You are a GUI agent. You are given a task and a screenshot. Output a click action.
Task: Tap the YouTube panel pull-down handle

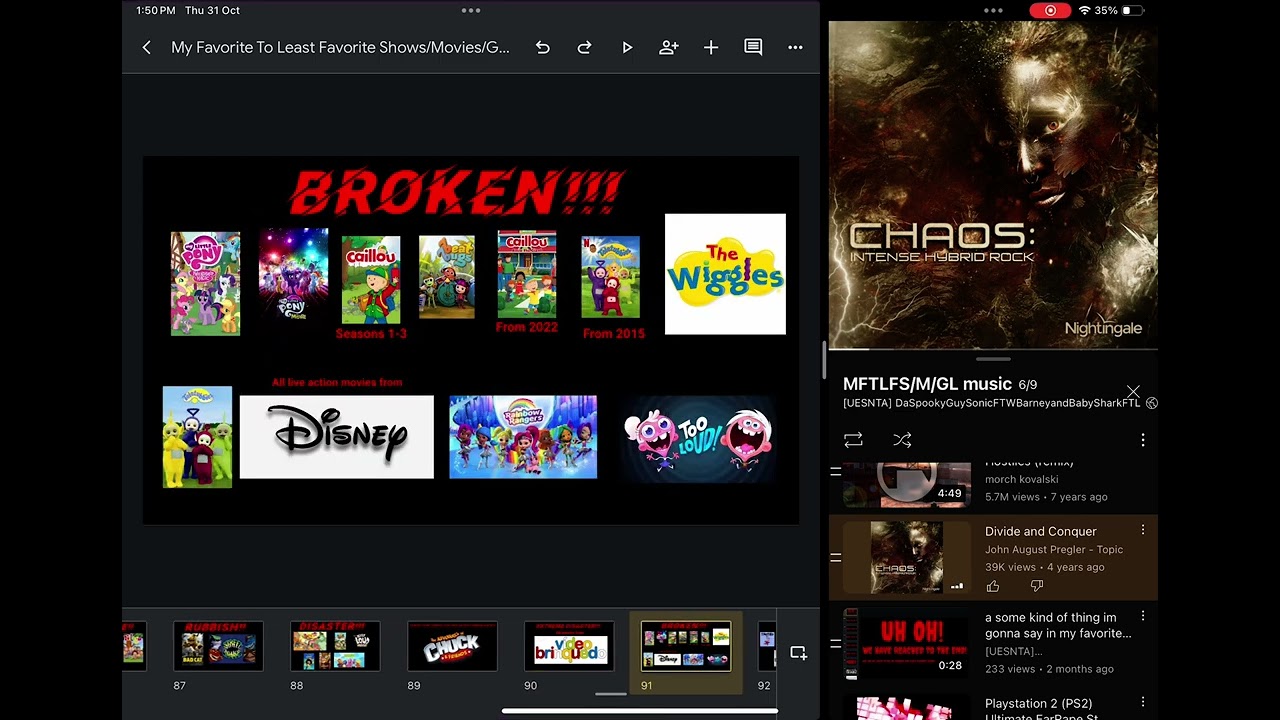(993, 359)
